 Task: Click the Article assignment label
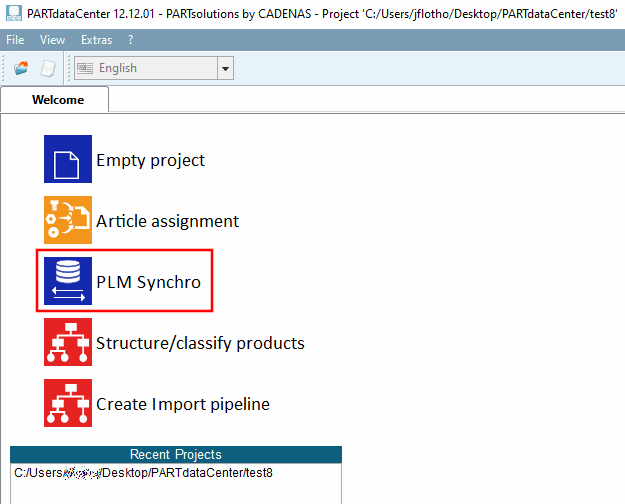click(167, 221)
